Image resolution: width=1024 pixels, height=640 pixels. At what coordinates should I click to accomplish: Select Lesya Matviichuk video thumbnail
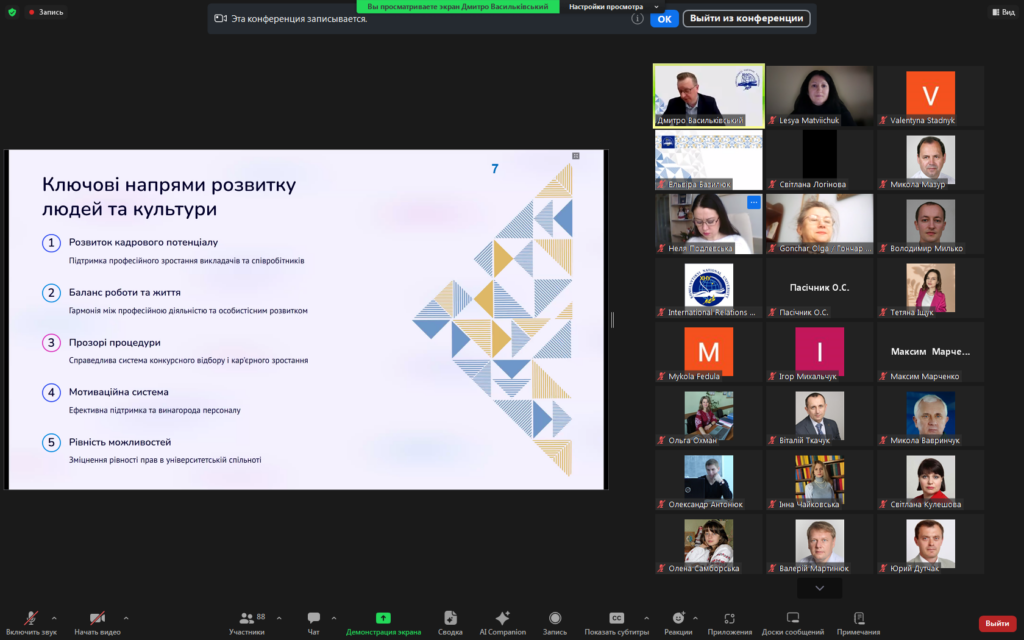819,97
